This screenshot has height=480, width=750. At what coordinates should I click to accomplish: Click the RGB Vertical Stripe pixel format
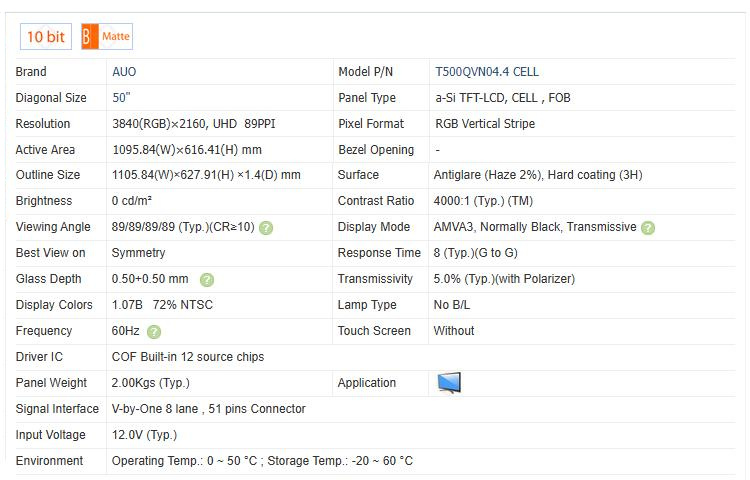[x=484, y=124]
